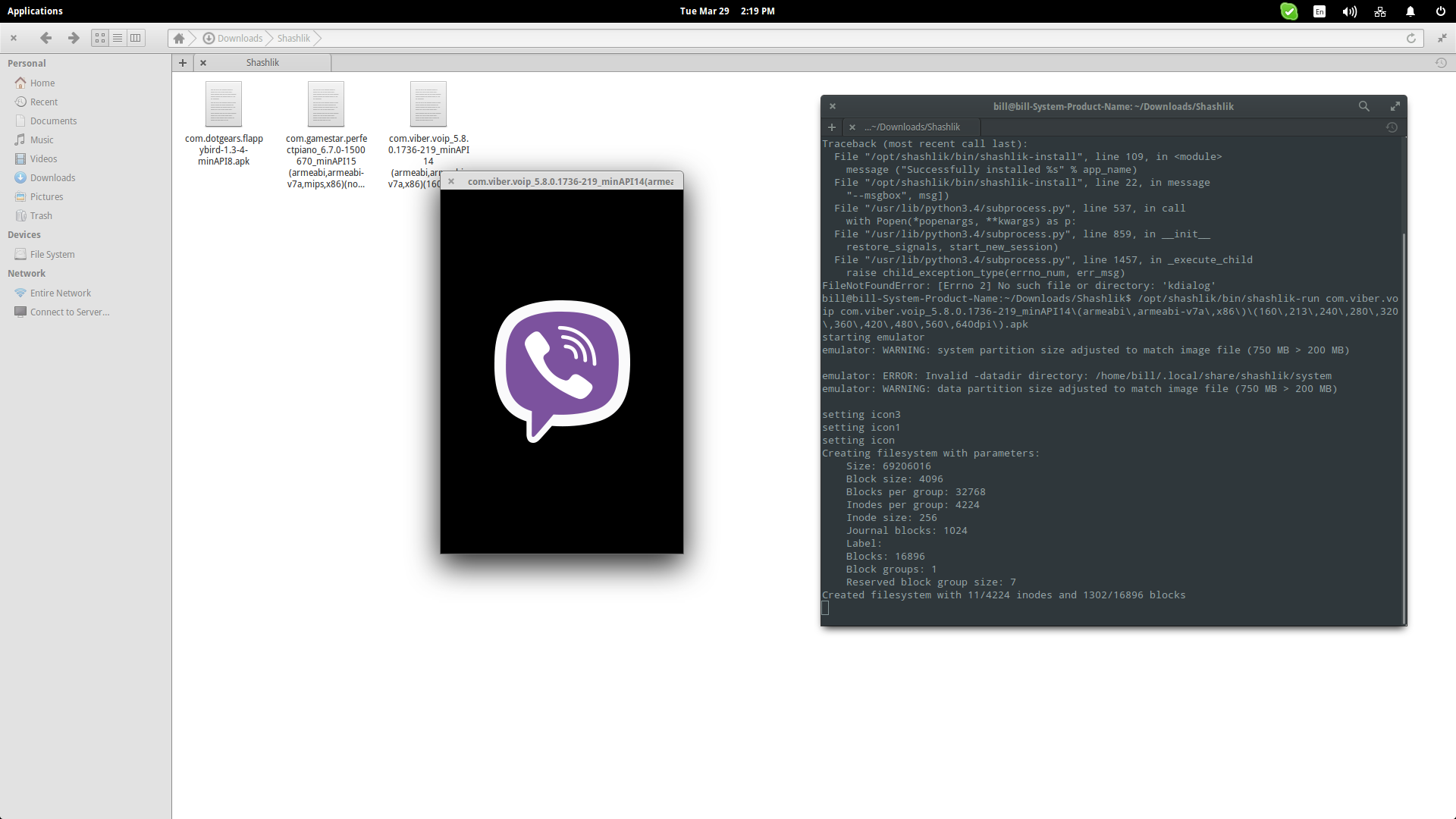
Task: Select the flappybird apk file
Action: pos(224,124)
